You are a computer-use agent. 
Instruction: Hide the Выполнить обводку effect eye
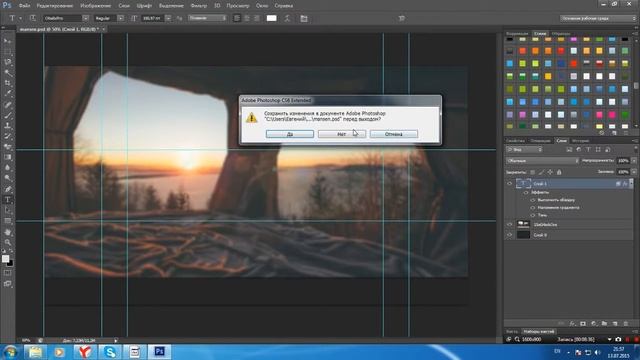tap(533, 200)
